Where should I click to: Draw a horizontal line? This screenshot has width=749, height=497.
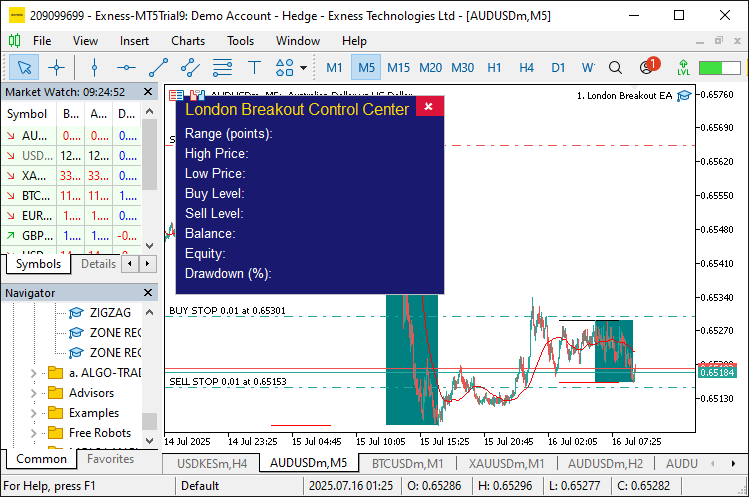[x=126, y=67]
